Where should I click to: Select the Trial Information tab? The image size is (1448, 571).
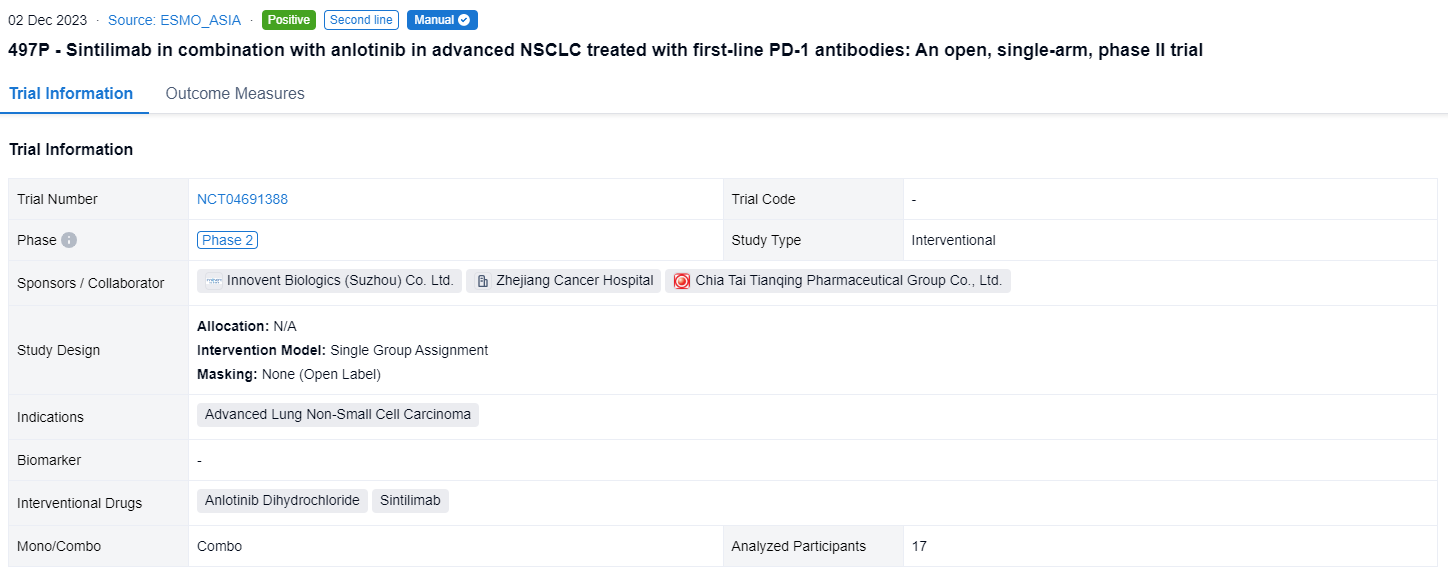point(71,93)
